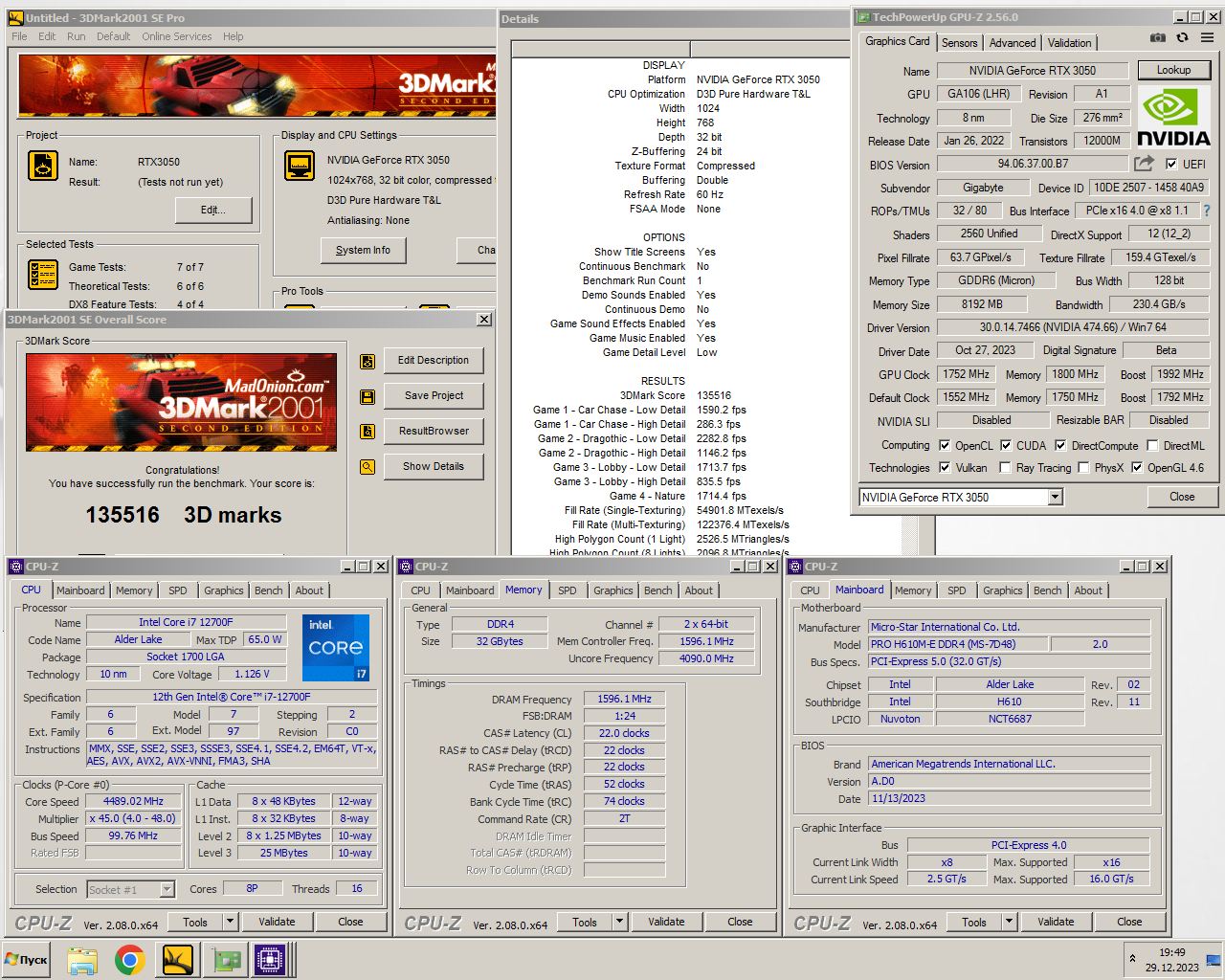The image size is (1225, 980).
Task: Switch to the Sensors tab in GPU-Z
Action: point(960,43)
